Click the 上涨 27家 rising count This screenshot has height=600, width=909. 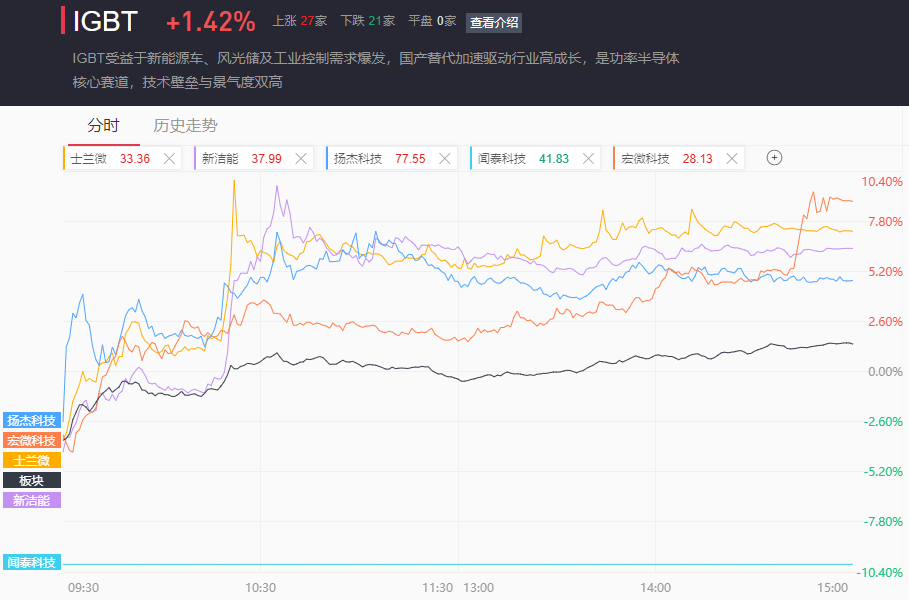coord(300,20)
